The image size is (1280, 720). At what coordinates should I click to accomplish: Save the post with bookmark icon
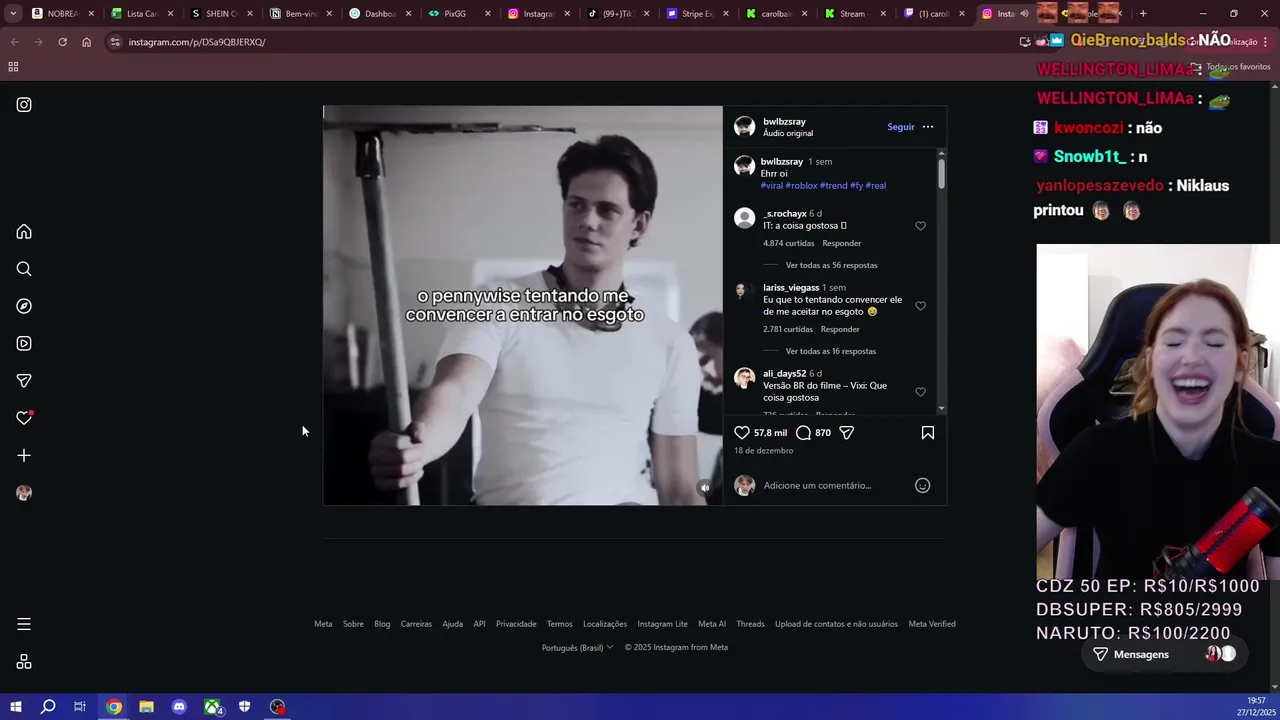(927, 433)
